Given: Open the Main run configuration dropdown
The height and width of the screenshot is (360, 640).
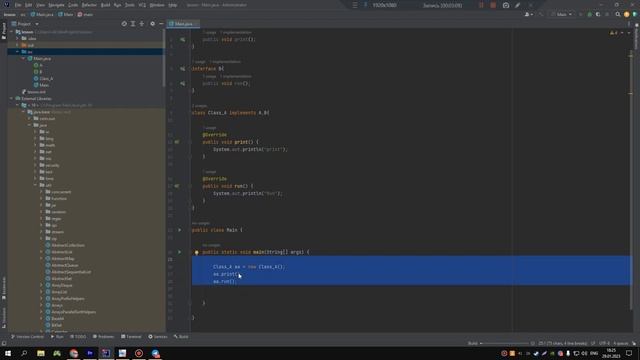Looking at the screenshot, I should (562, 14).
